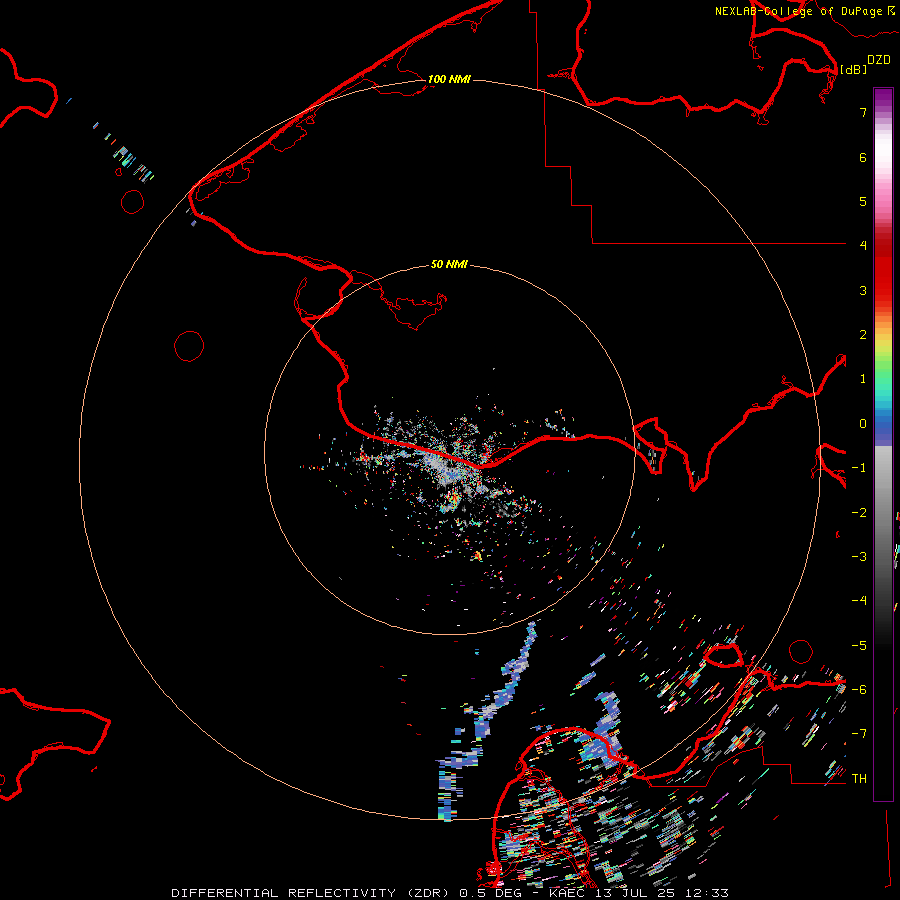
Task: Click the 7 value on color scale
Action: coord(863,112)
